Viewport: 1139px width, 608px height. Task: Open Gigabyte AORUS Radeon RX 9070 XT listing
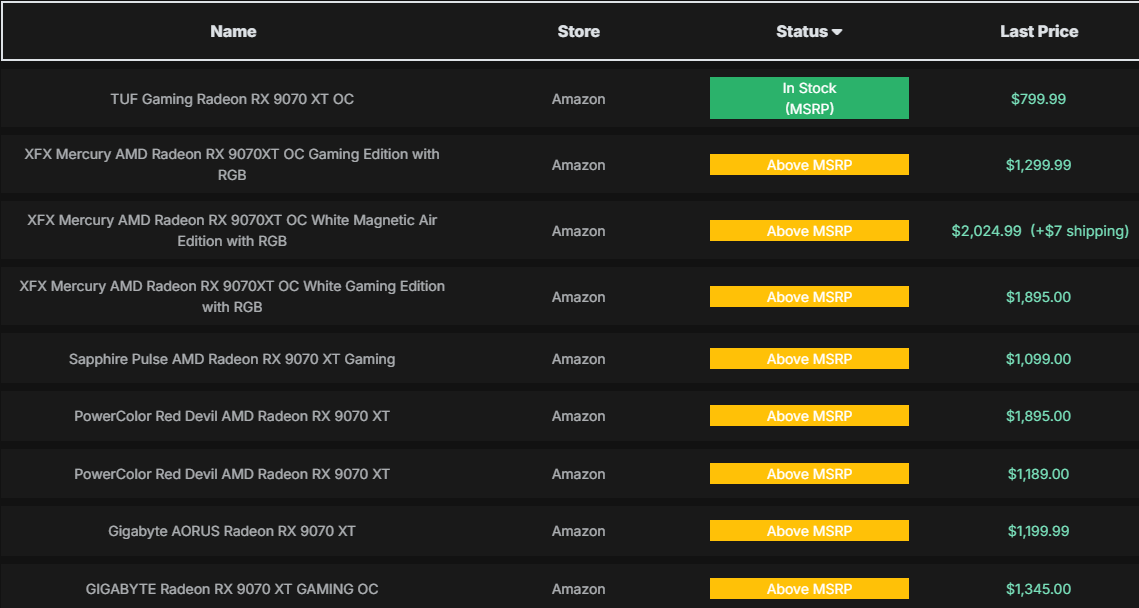(232, 531)
